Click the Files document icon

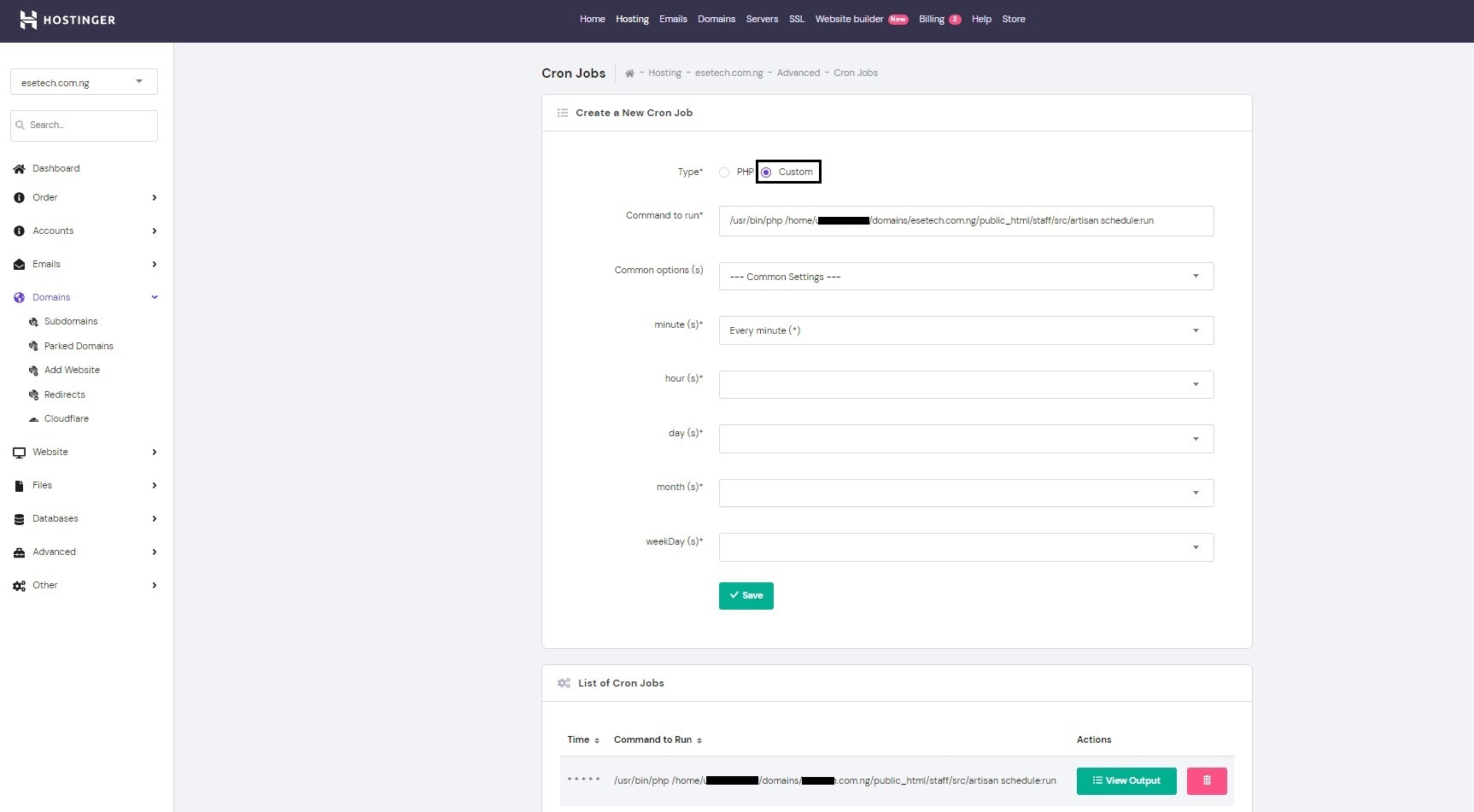click(x=19, y=486)
